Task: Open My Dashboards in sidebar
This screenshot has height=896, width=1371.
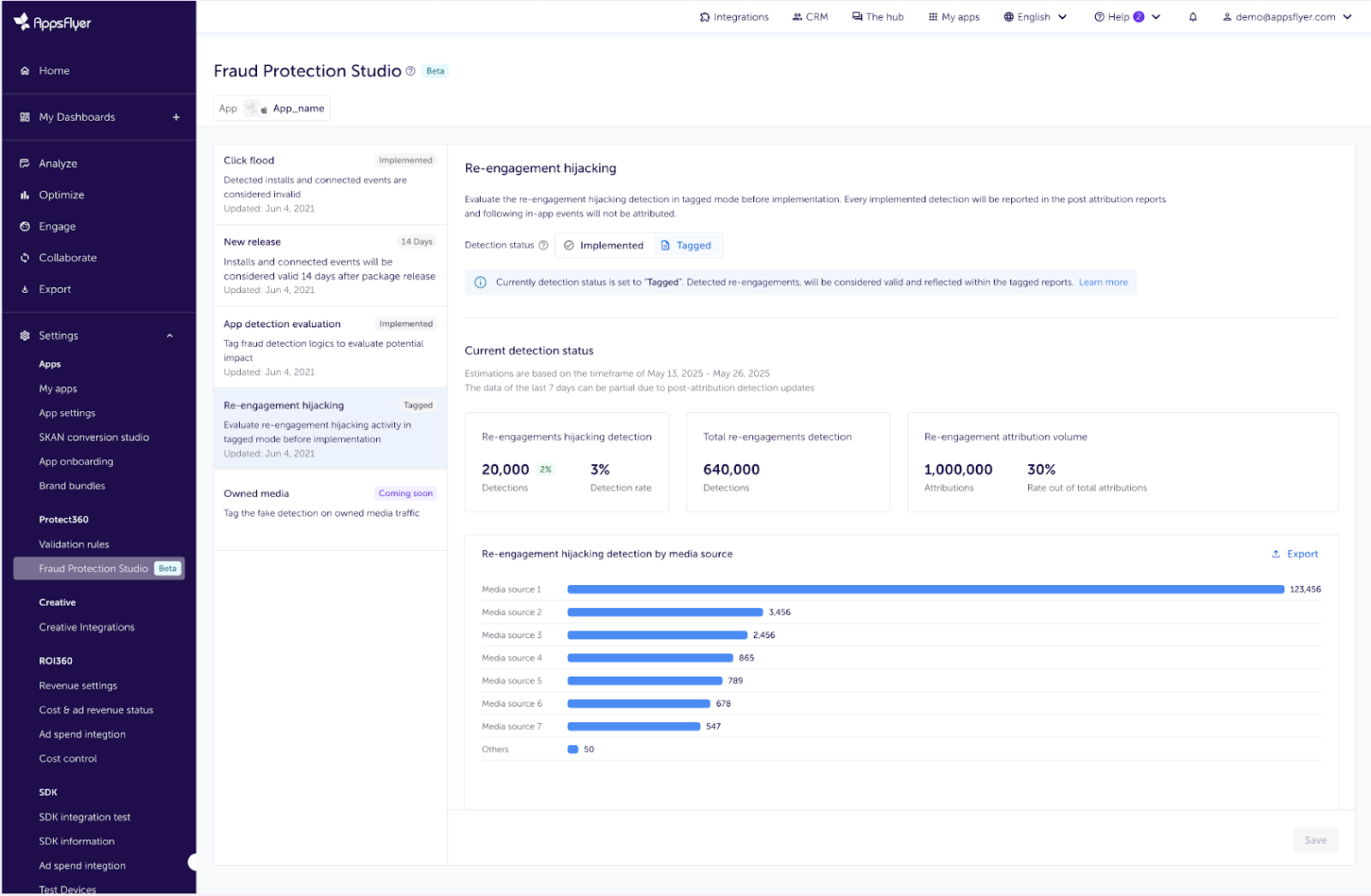Action: (x=77, y=117)
